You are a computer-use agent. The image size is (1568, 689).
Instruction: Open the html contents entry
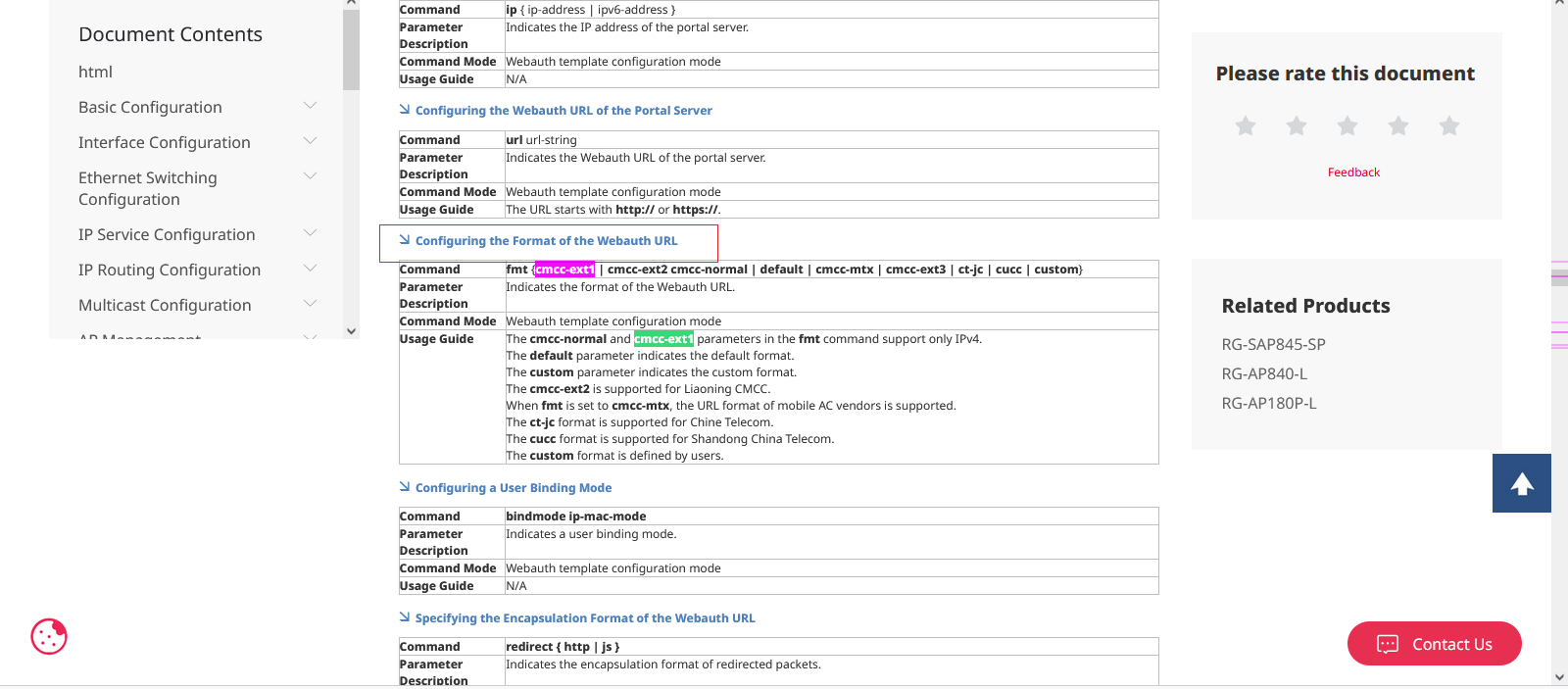95,72
